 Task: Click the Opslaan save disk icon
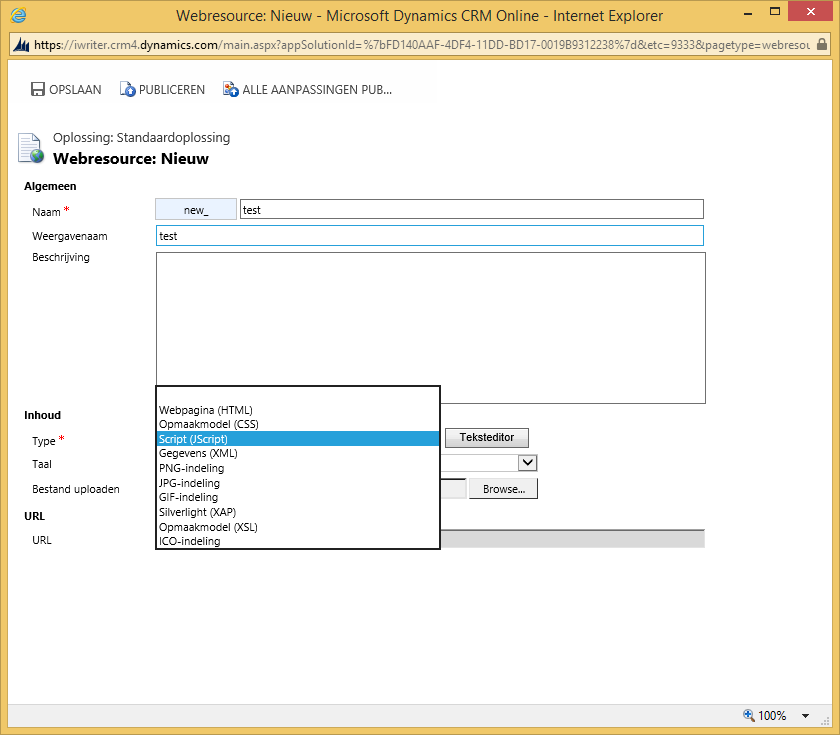37,90
